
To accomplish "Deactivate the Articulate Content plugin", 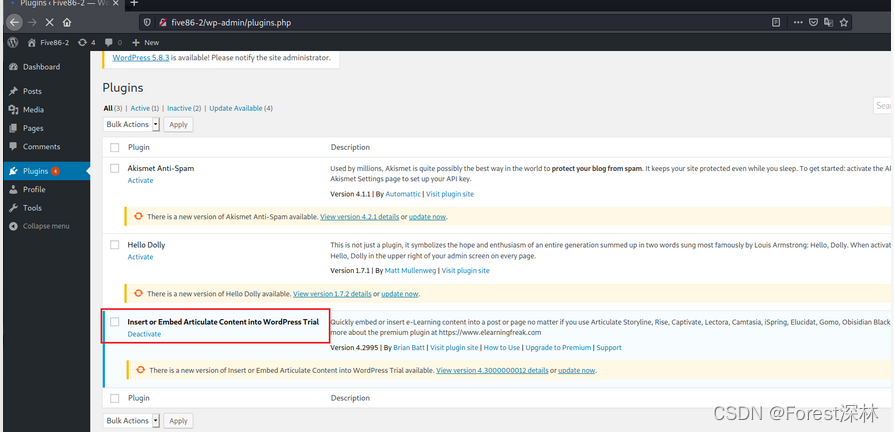I will [144, 334].
